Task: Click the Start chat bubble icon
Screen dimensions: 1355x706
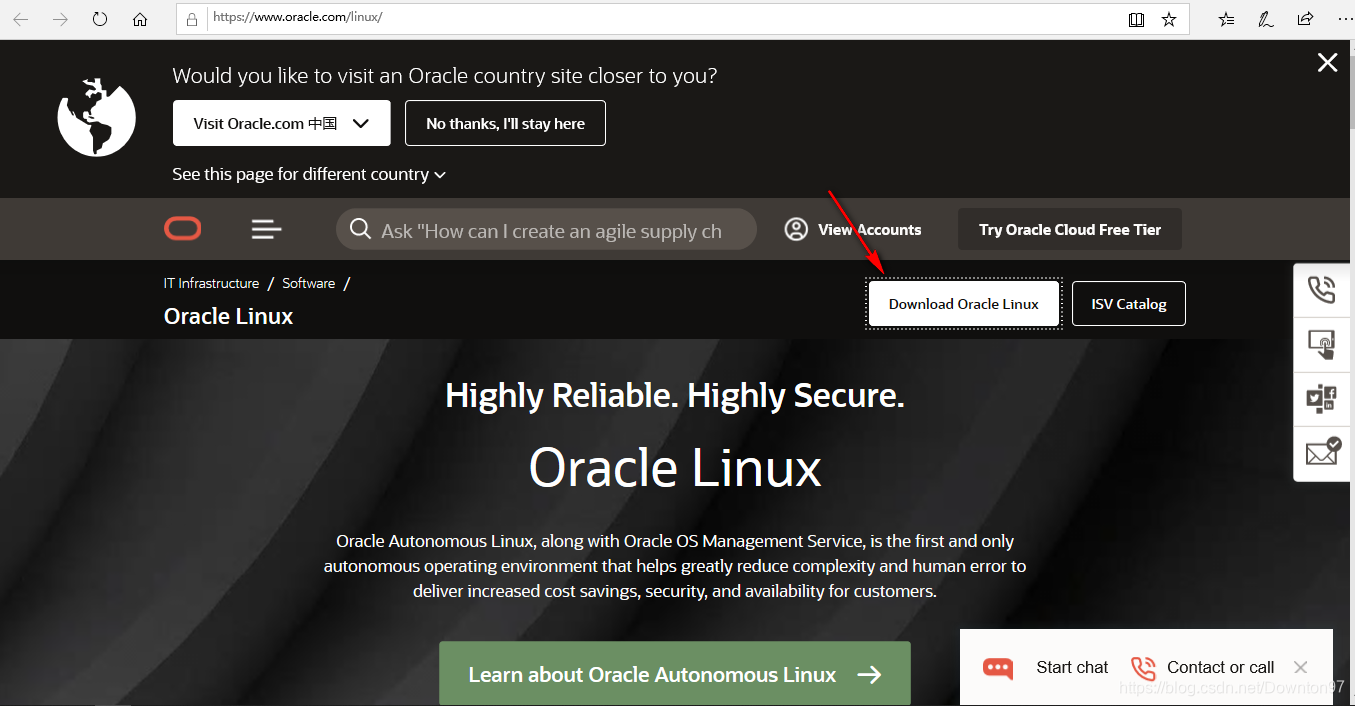Action: point(998,668)
